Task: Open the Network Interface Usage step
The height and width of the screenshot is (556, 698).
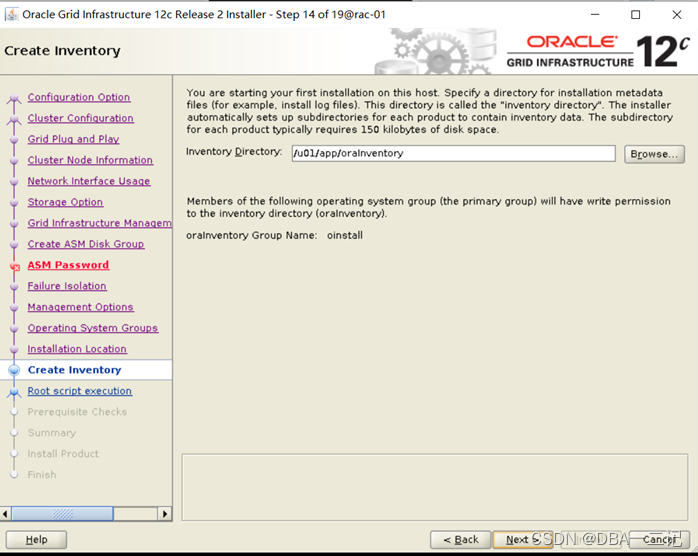Action: pos(89,181)
